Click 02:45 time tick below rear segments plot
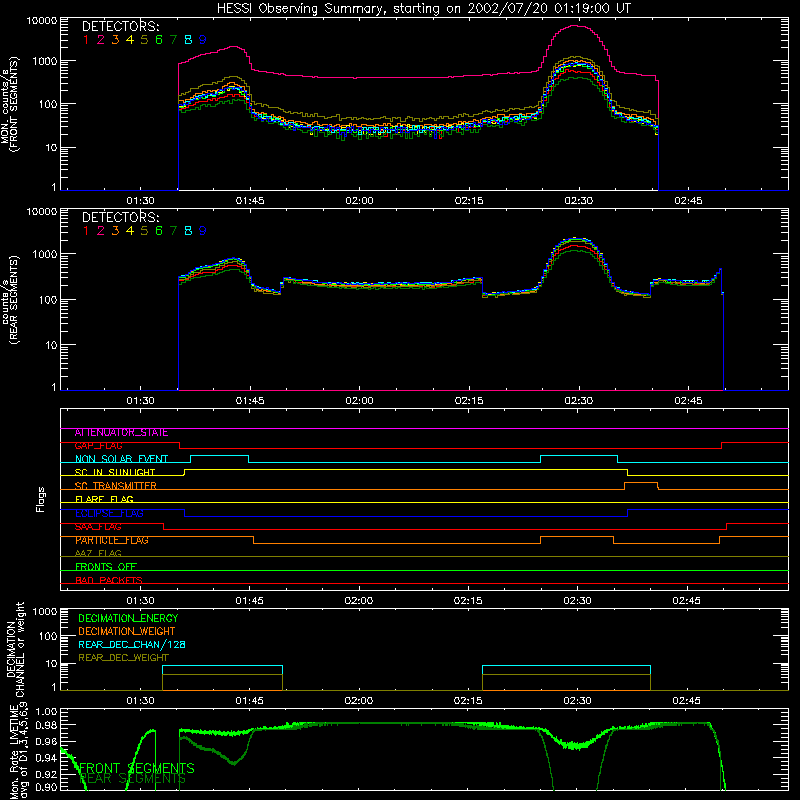The height and width of the screenshot is (800, 800). coord(688,401)
